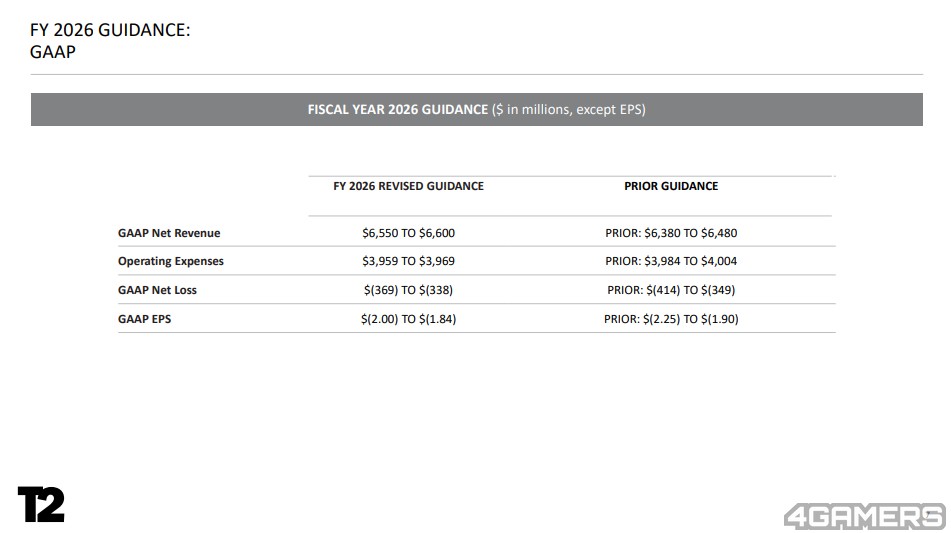This screenshot has width=951, height=533.
Task: Select the GAAP Net Loss row label
Action: coord(157,290)
